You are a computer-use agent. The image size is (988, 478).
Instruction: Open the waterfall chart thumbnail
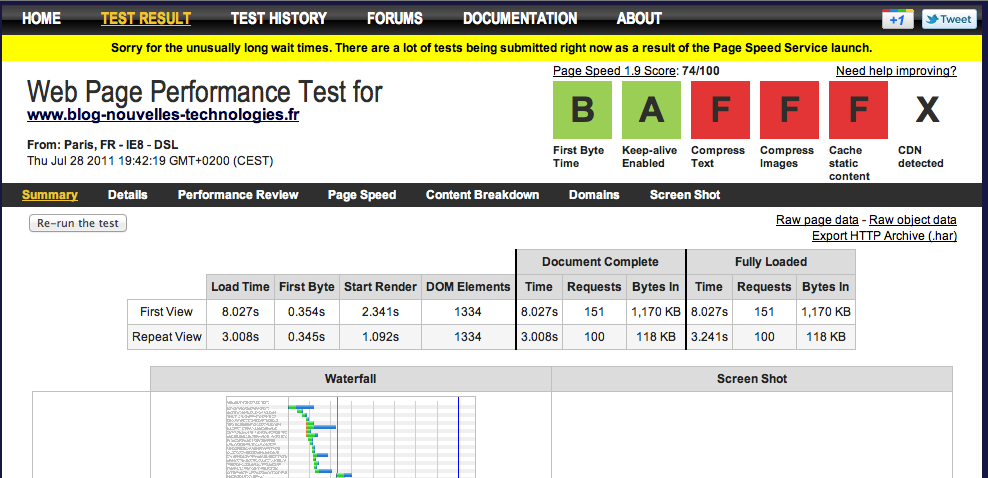tap(351, 436)
